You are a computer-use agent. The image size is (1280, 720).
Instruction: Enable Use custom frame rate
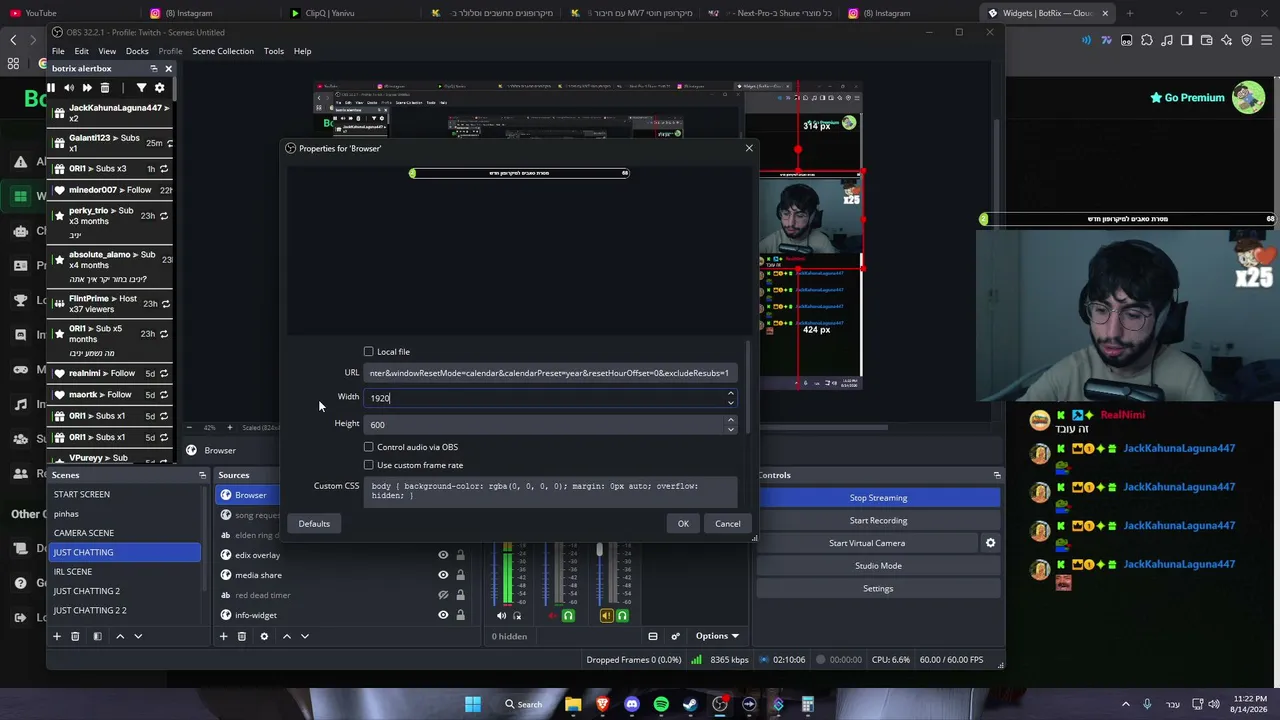coord(369,465)
